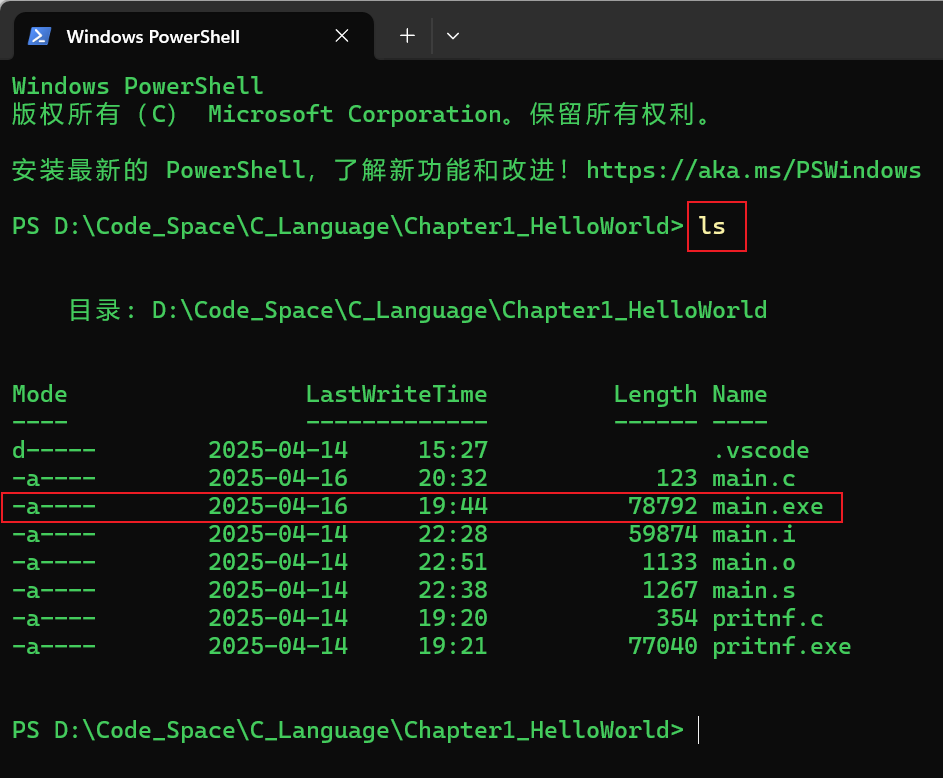Click the 15:27 time for .vscode
Image resolution: width=943 pixels, height=778 pixels.
[x=453, y=450]
